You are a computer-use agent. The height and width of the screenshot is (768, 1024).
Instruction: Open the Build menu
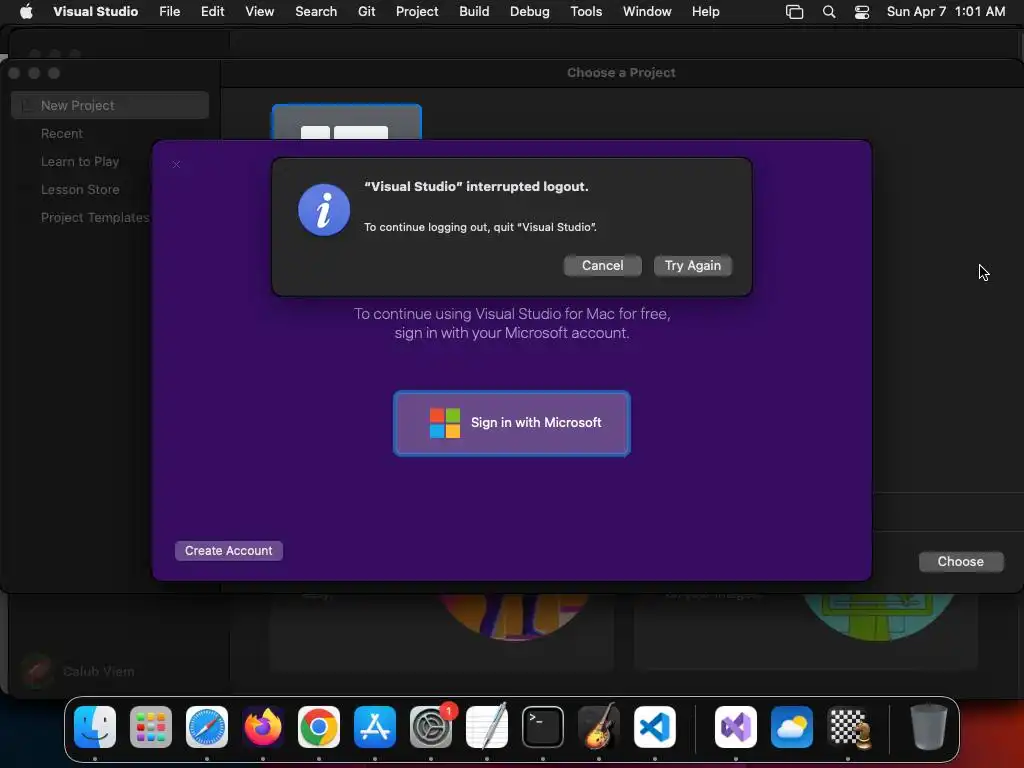pos(474,11)
